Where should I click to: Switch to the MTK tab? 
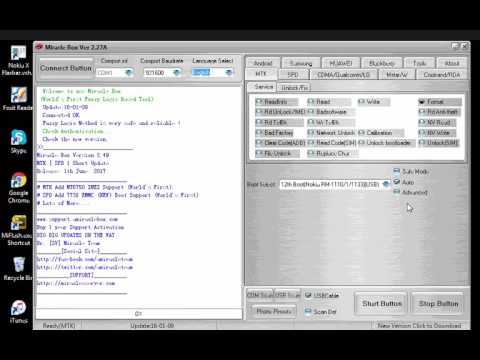(x=261, y=74)
